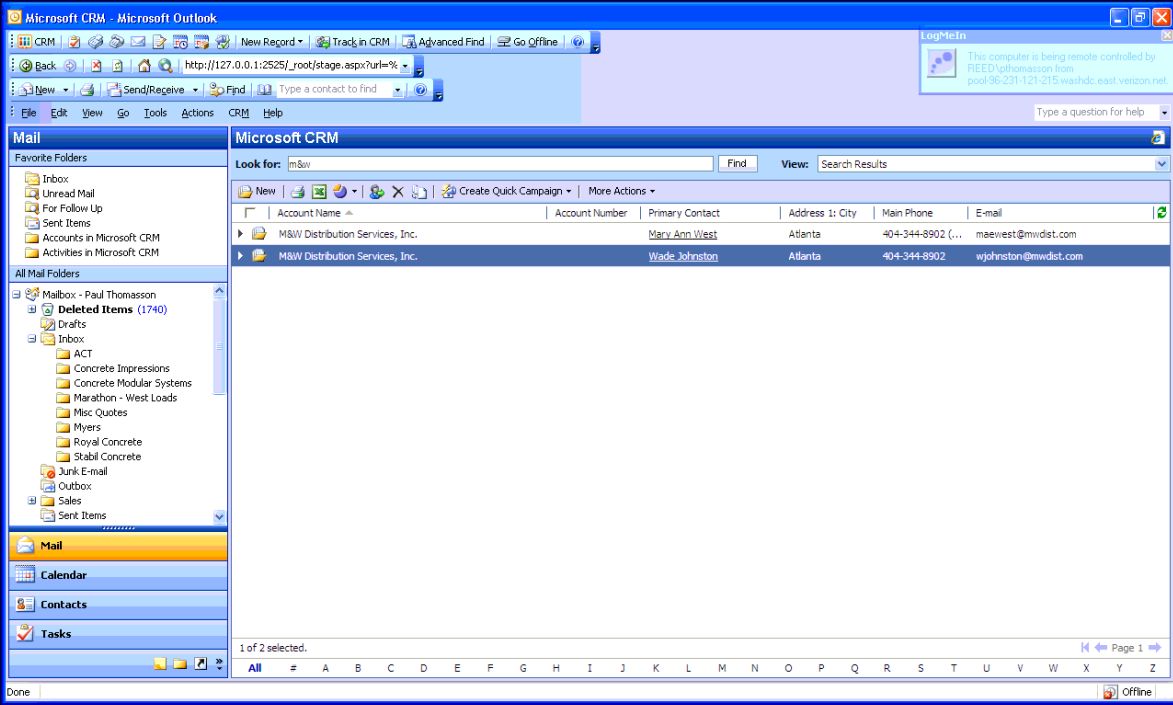
Task: Click the Home icon in web toolbar
Action: pos(144,66)
